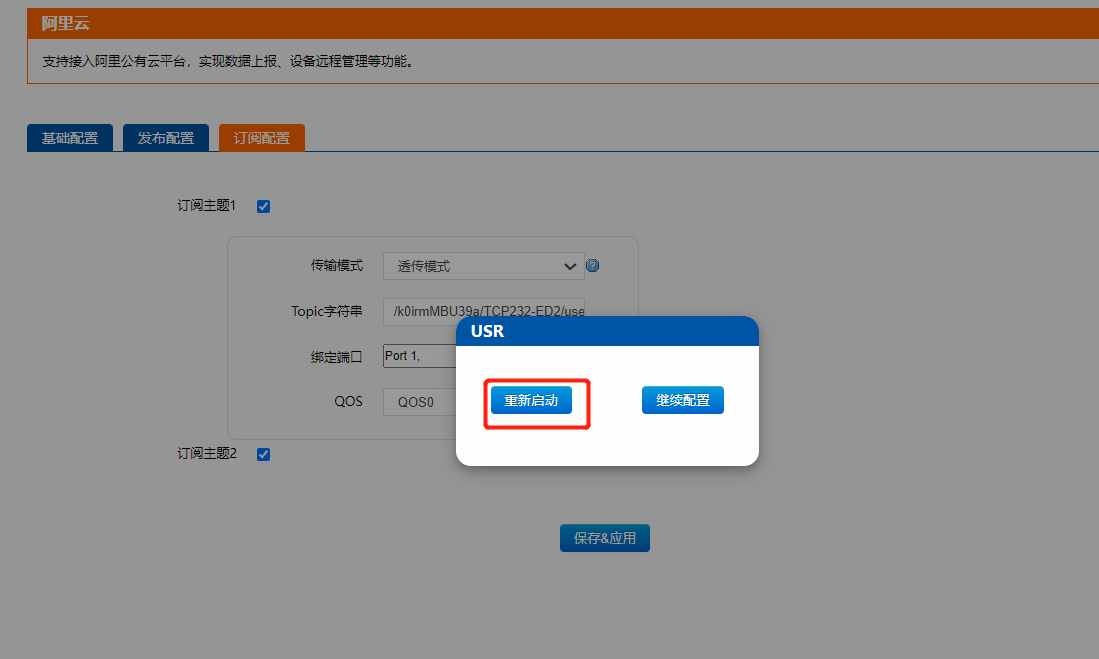Click the USR dialog title bar
1099x659 pixels.
click(607, 331)
